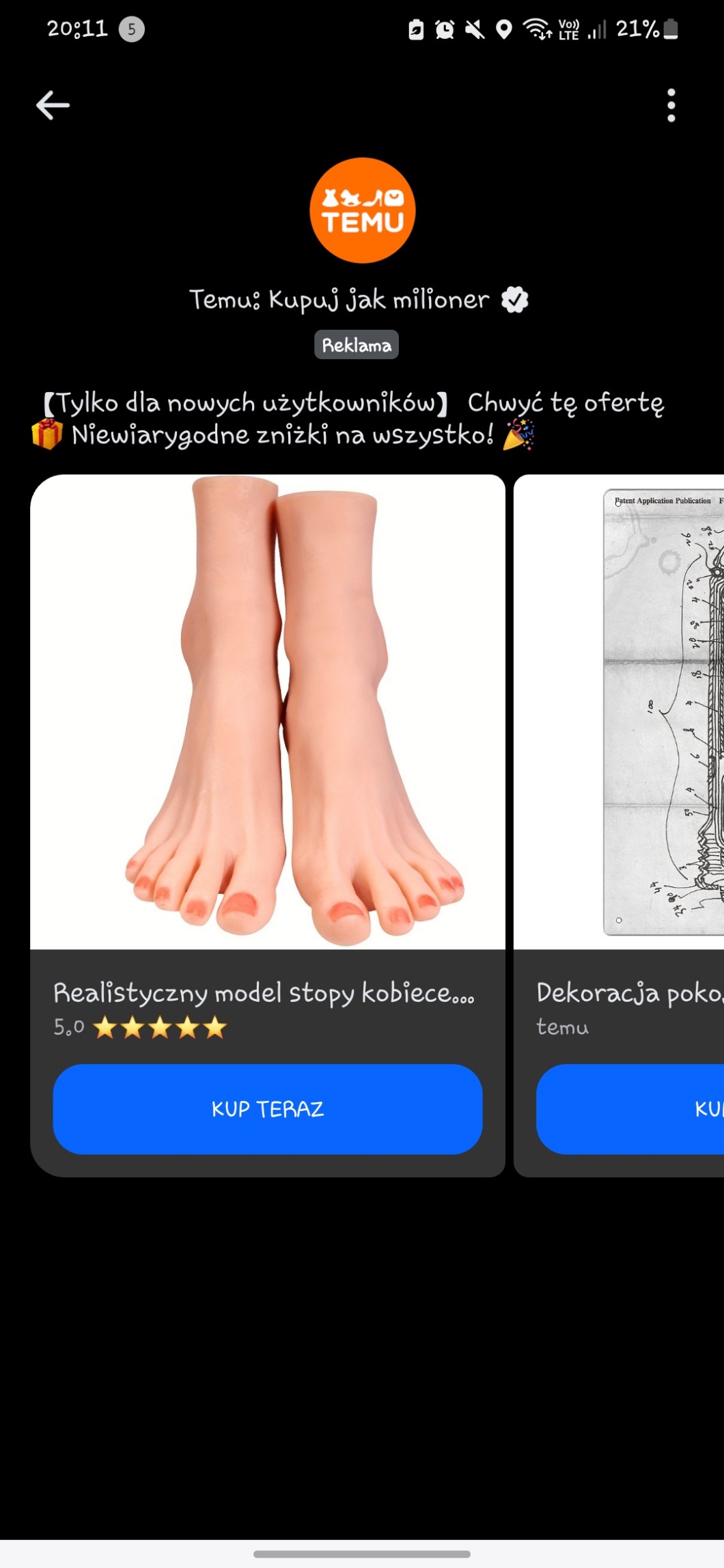Tap the alarm clock status icon
The width and height of the screenshot is (724, 1568).
(445, 29)
